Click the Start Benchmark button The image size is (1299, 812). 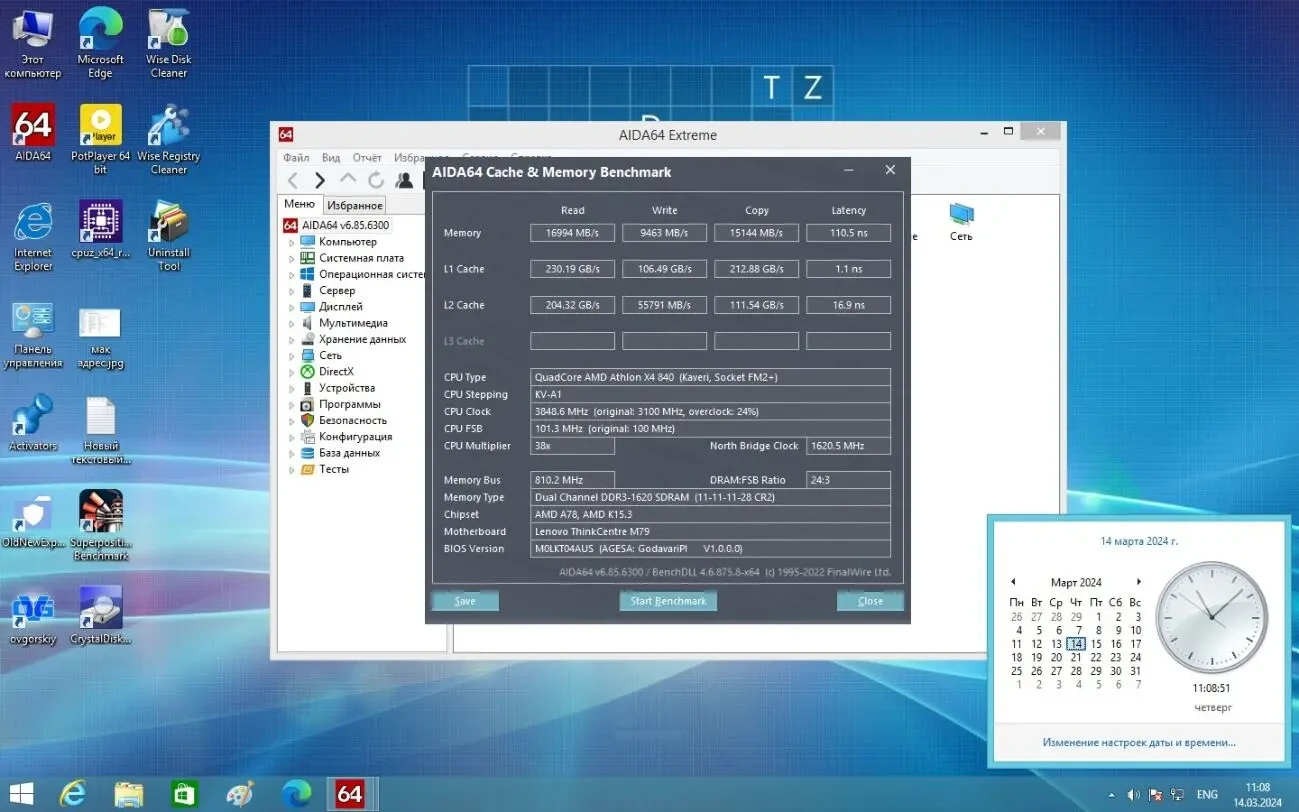click(667, 601)
